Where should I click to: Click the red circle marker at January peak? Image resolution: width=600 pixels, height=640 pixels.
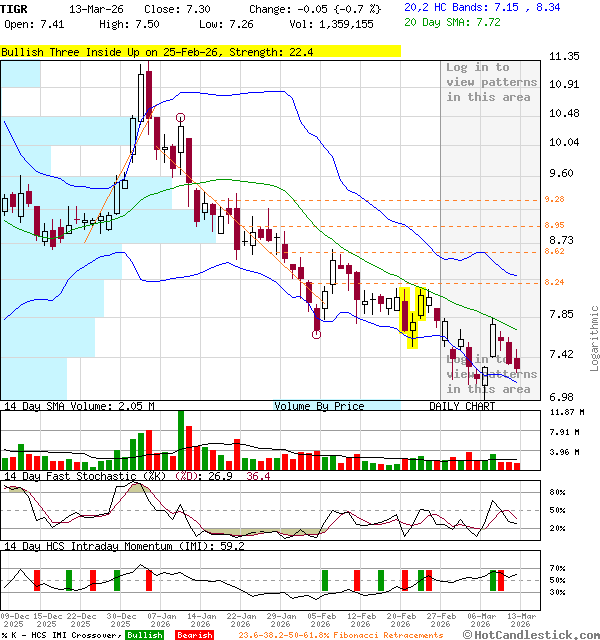[x=180, y=118]
